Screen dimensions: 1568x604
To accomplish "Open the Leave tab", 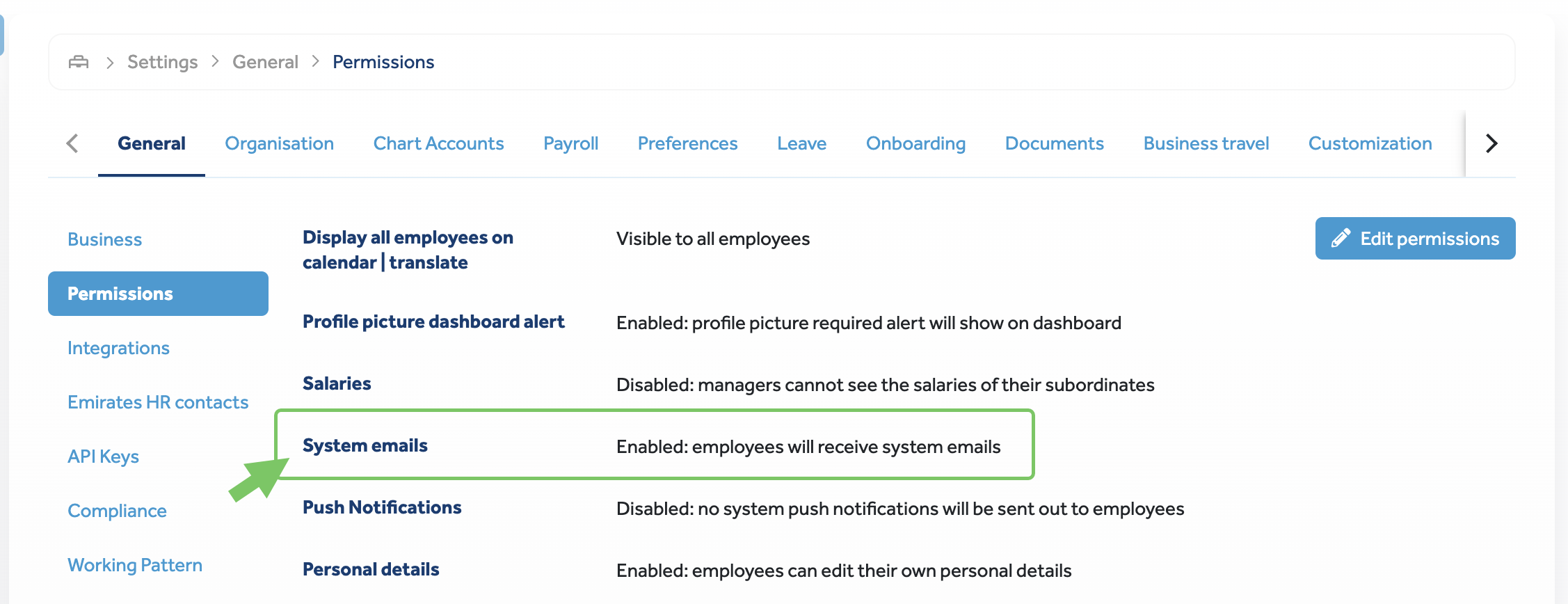I will (x=801, y=143).
